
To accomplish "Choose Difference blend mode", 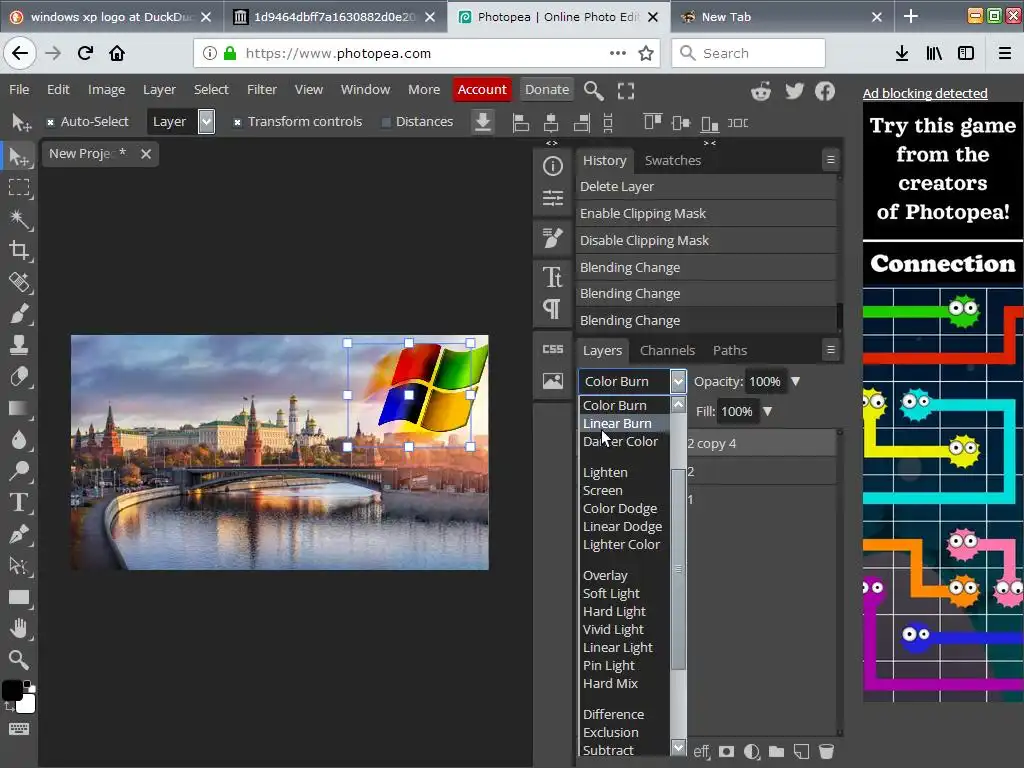I will click(x=624, y=714).
